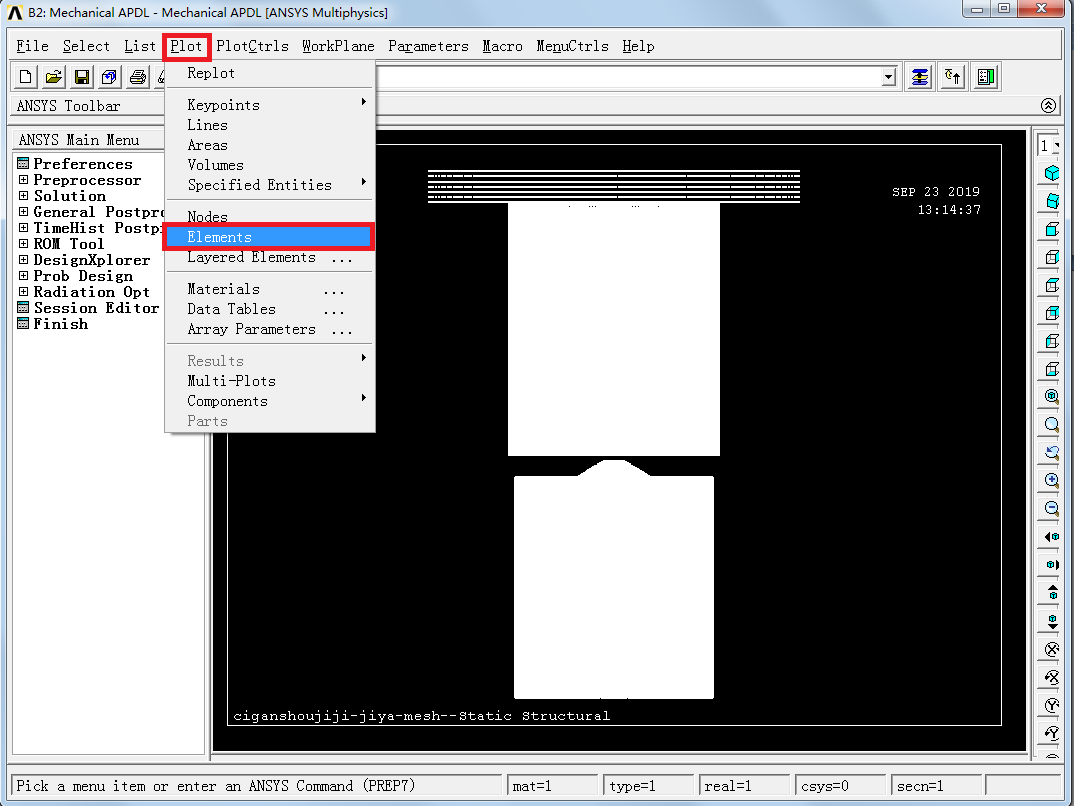Open the MenuCtrls menu
The width and height of the screenshot is (1074, 806).
(572, 46)
